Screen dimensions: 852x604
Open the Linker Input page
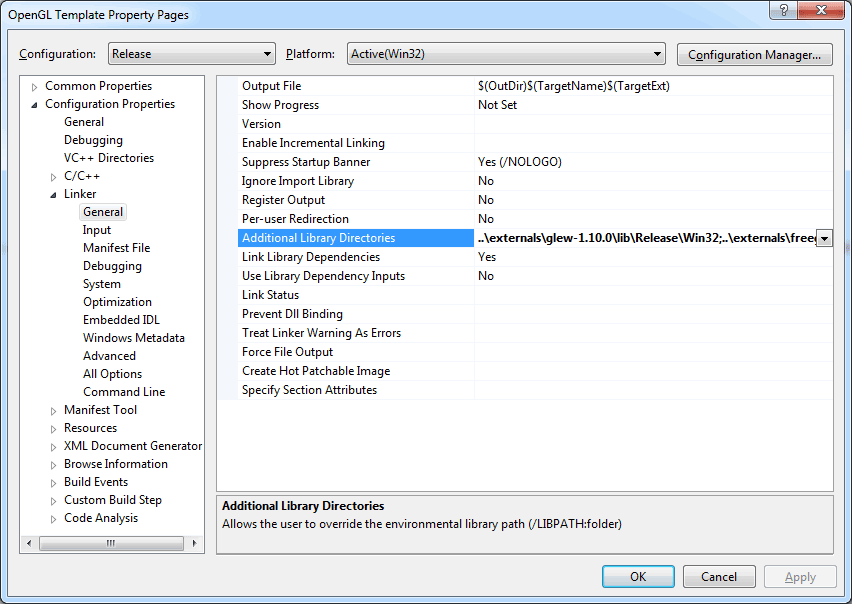click(x=97, y=230)
